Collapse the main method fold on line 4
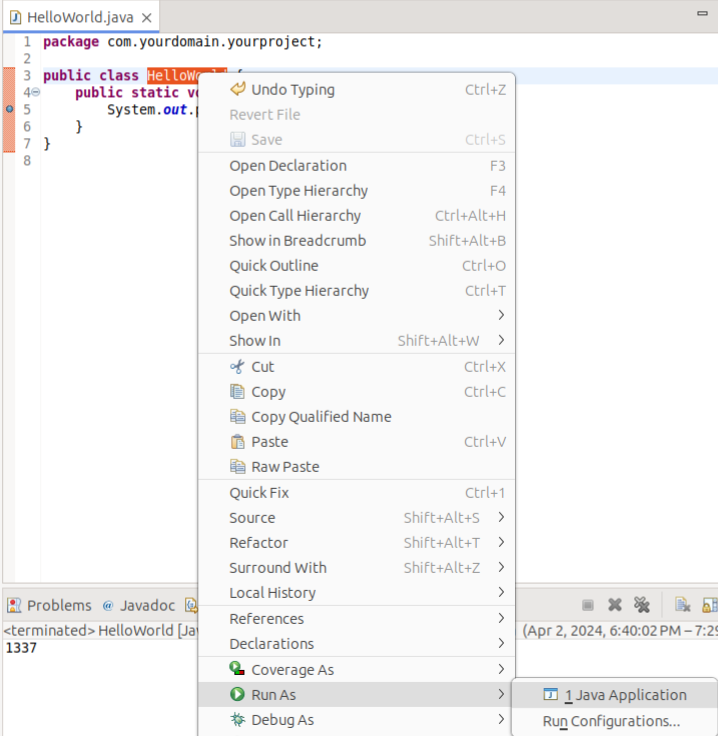Image resolution: width=718 pixels, height=736 pixels. [35, 92]
